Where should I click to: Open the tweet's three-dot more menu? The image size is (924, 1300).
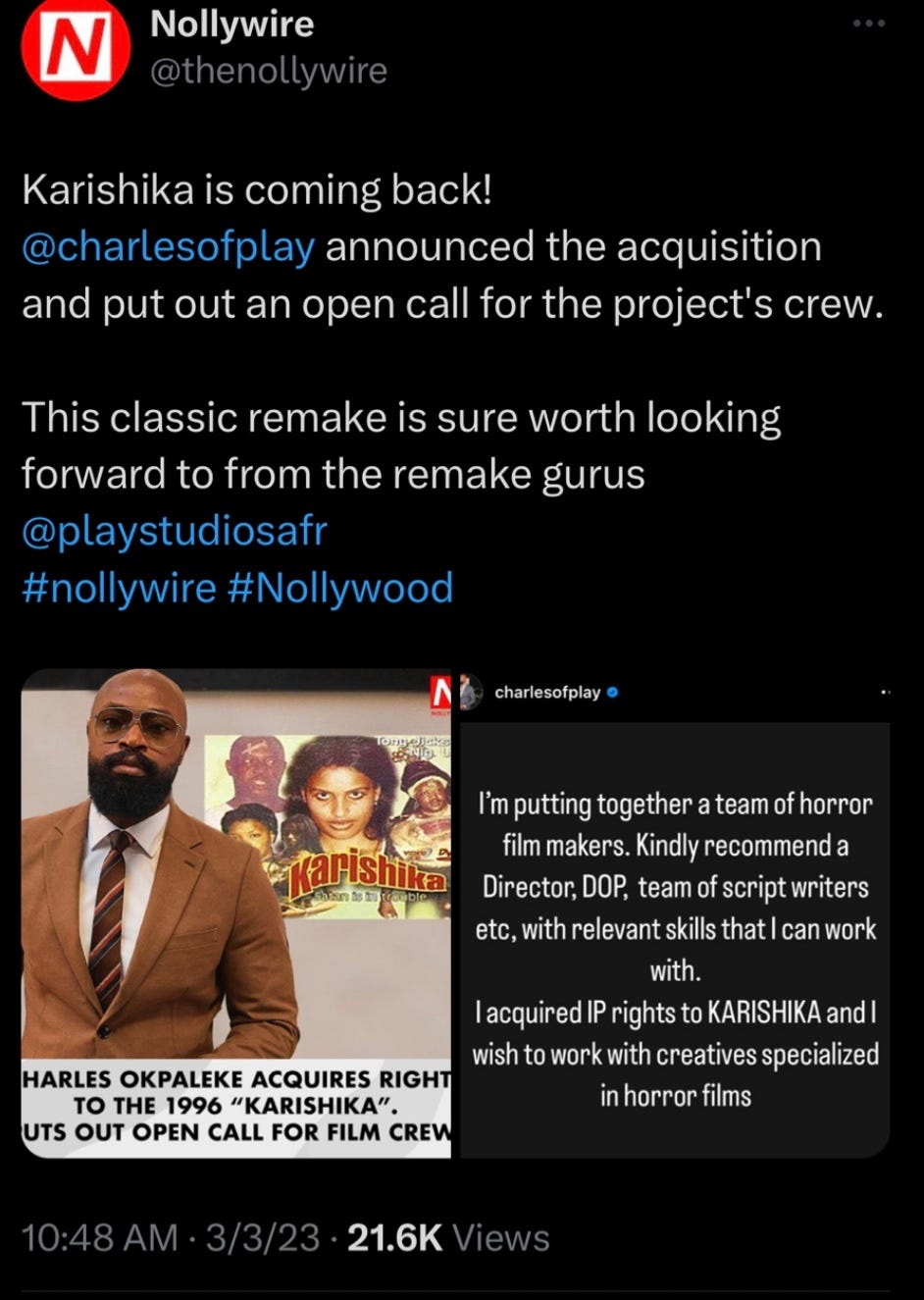(868, 23)
